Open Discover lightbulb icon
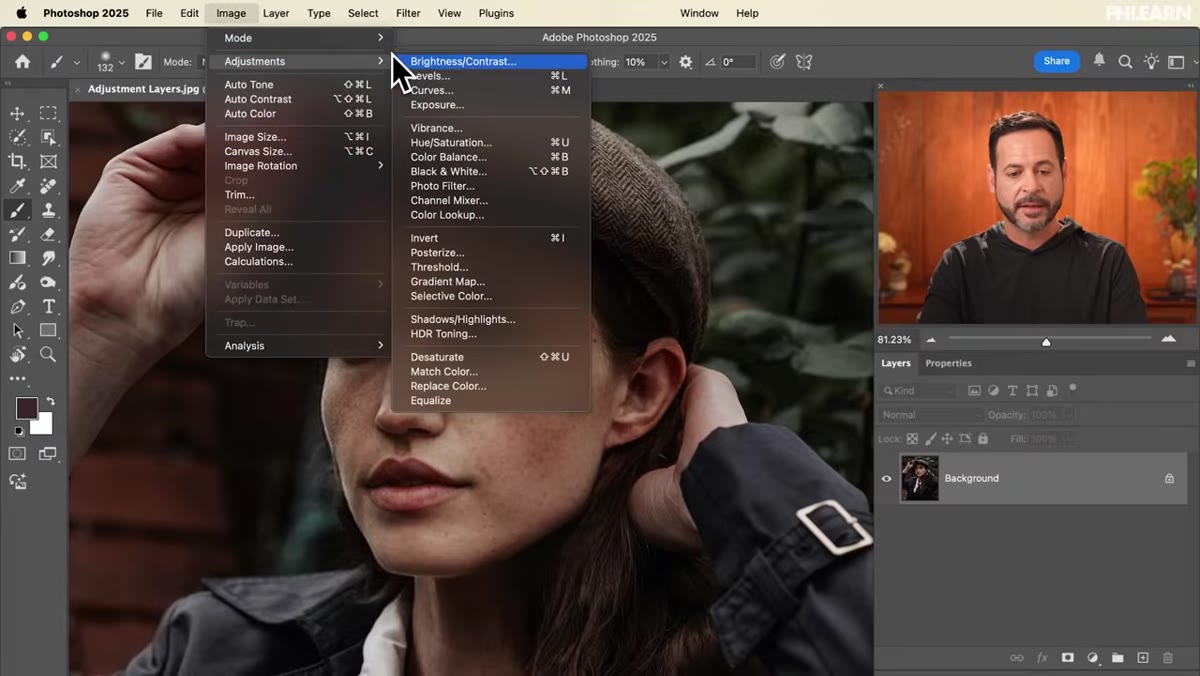 pos(1151,62)
